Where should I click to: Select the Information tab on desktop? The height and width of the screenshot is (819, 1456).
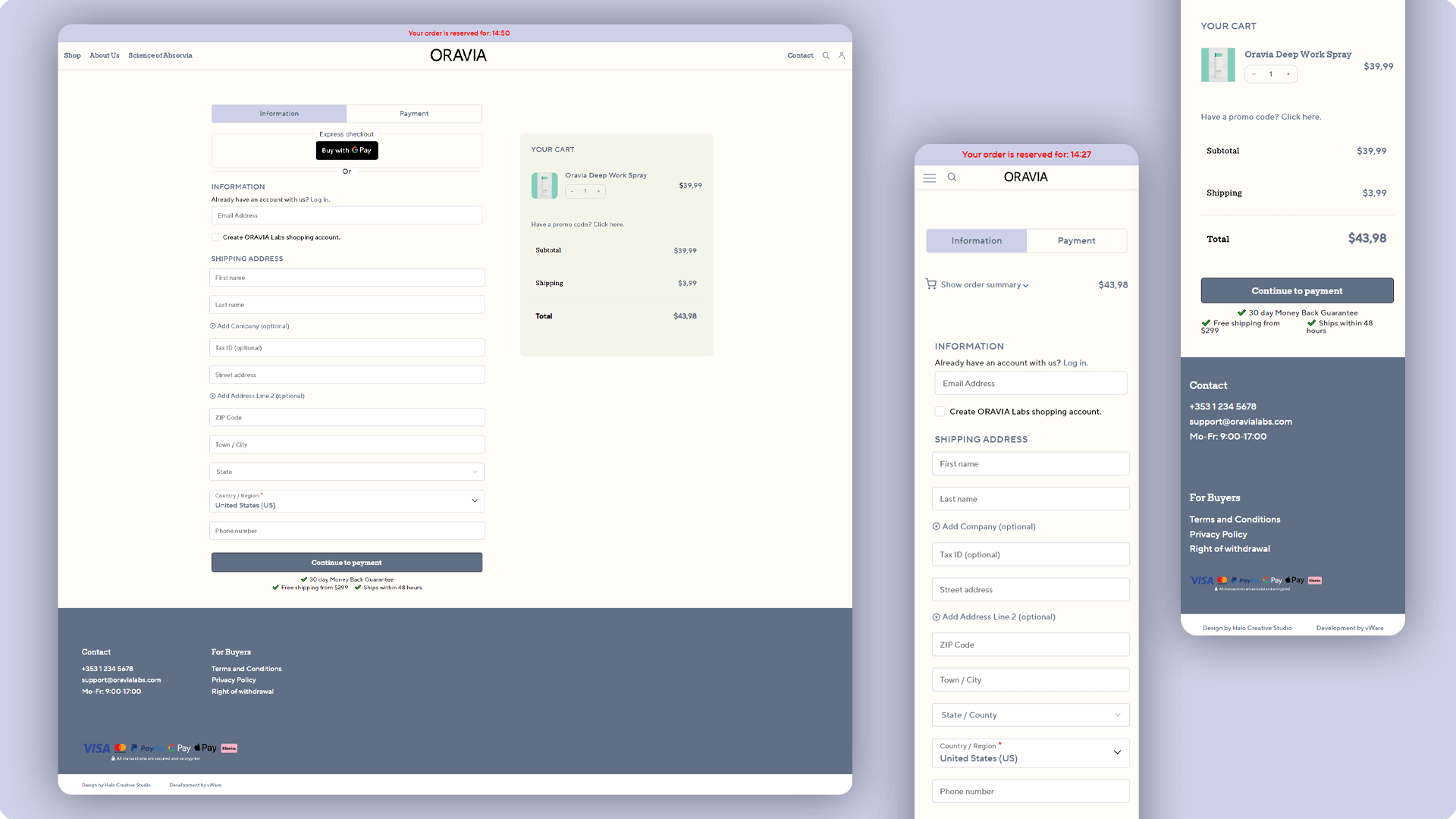pyautogui.click(x=279, y=114)
